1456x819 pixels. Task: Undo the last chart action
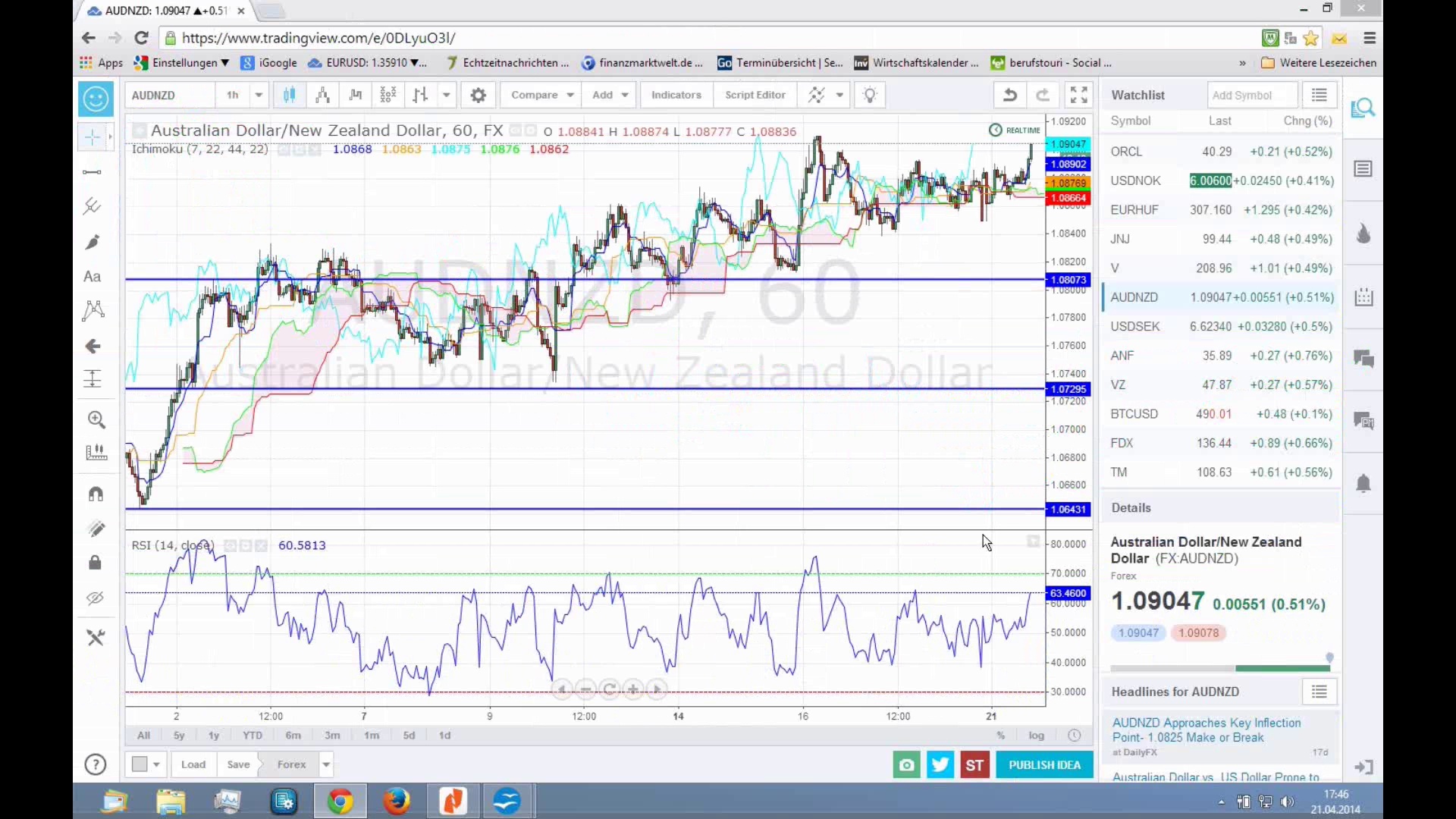click(x=1009, y=95)
